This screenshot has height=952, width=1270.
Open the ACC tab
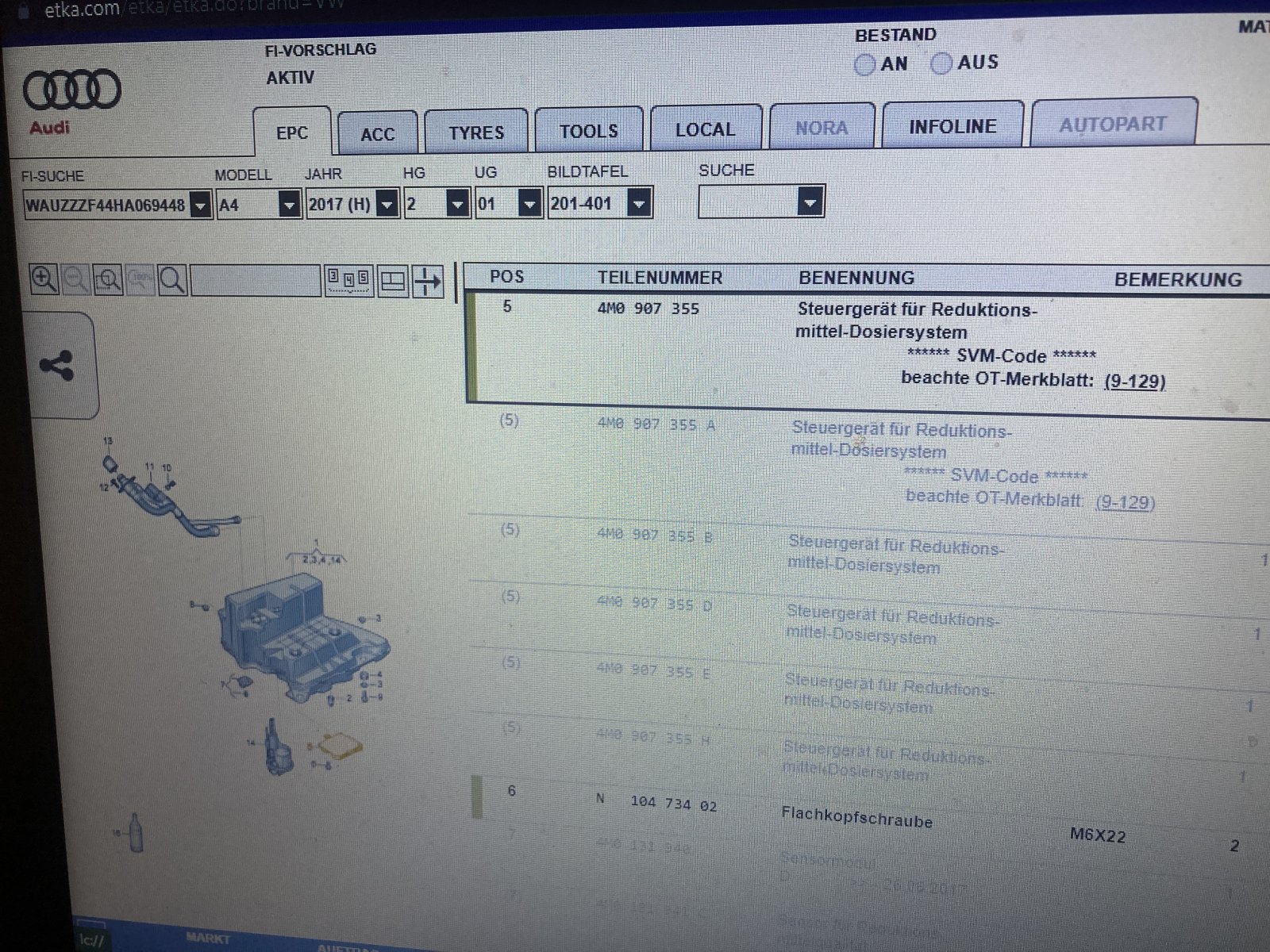(378, 134)
